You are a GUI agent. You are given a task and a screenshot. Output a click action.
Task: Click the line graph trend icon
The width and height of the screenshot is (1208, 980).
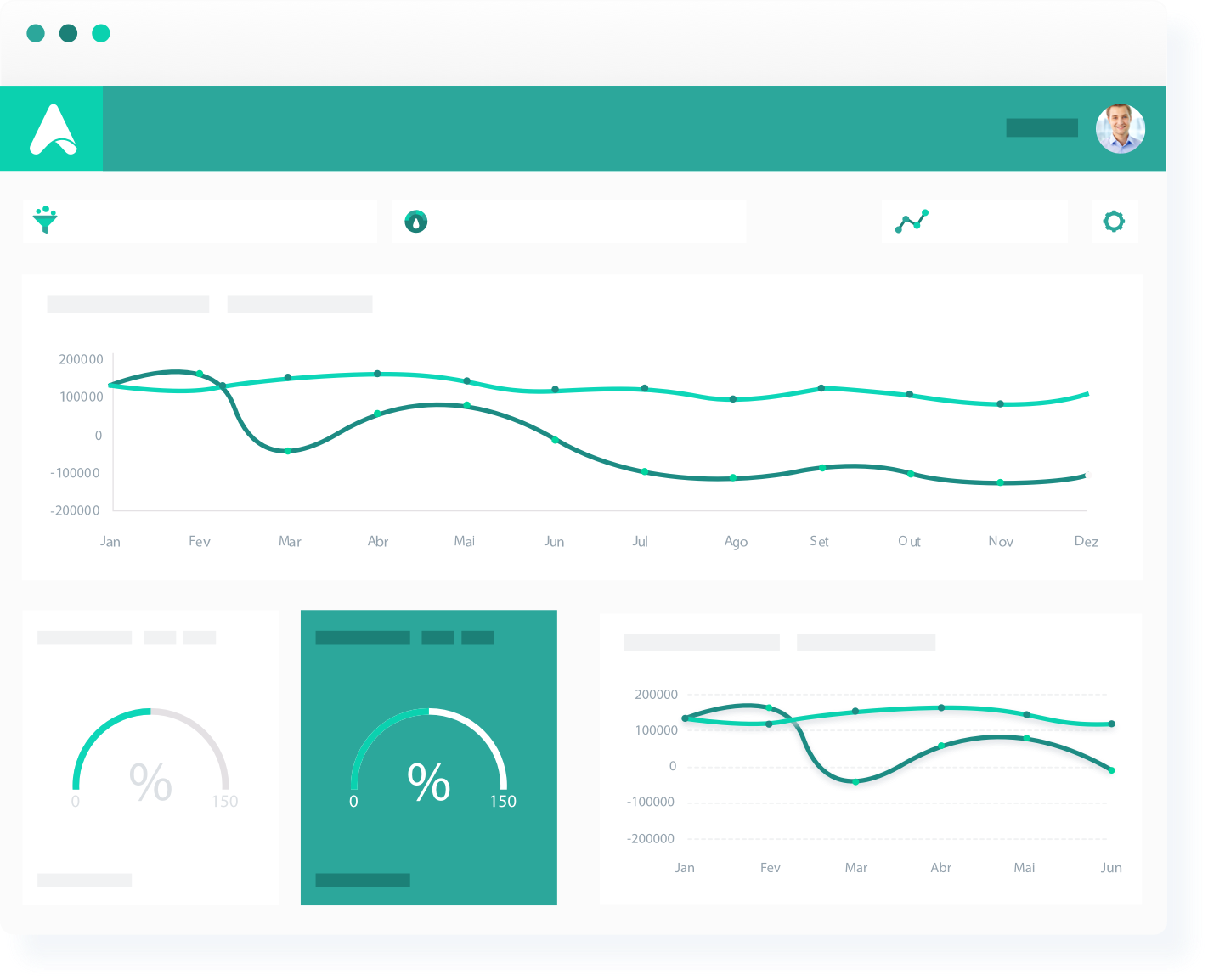click(912, 222)
